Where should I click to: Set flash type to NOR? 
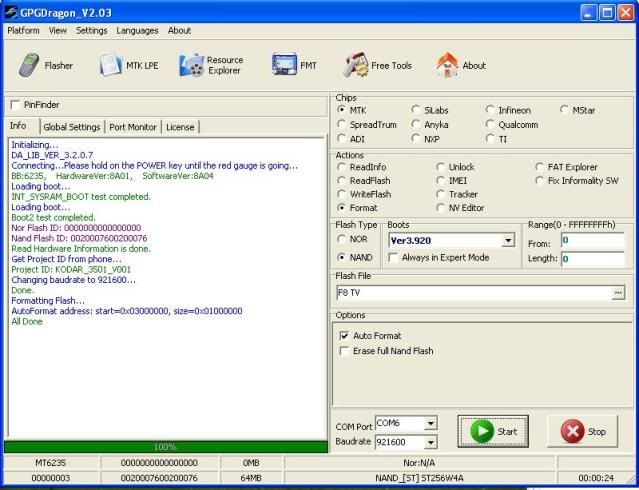[x=342, y=239]
